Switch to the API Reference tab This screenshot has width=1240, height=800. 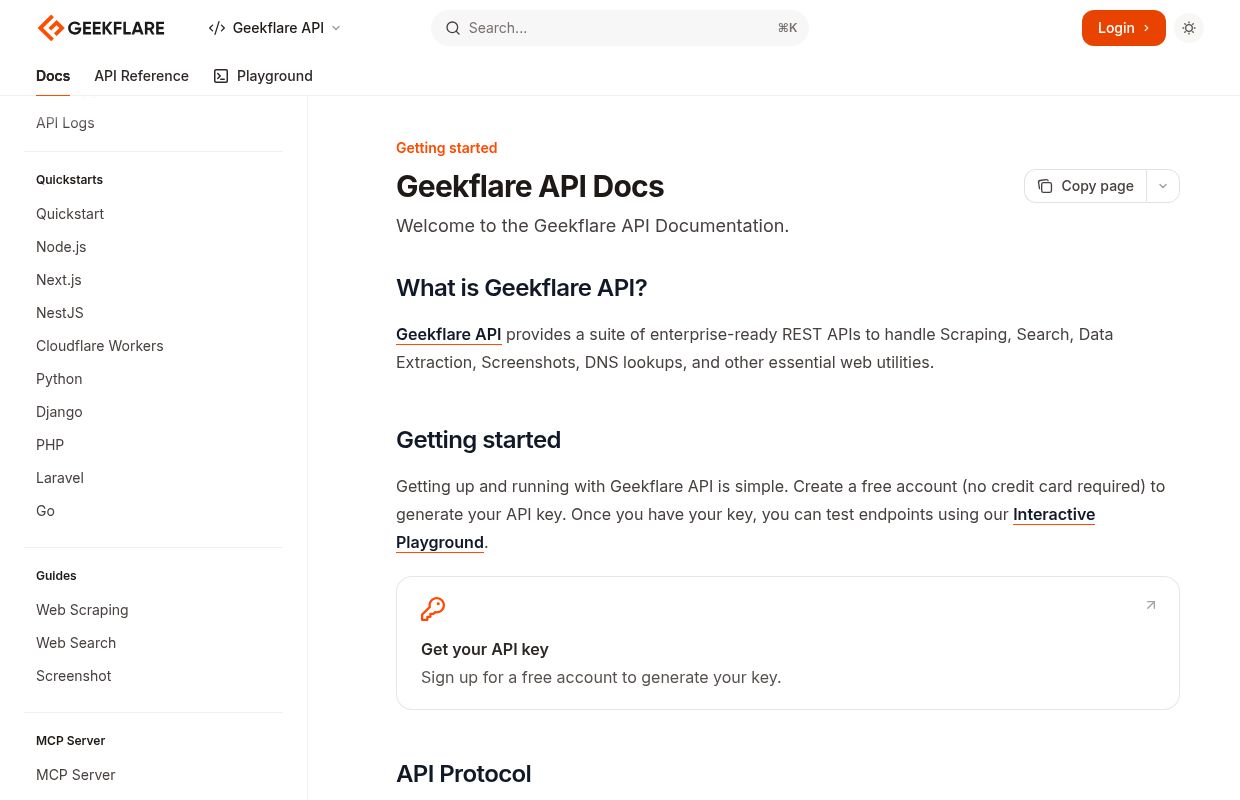tap(141, 76)
